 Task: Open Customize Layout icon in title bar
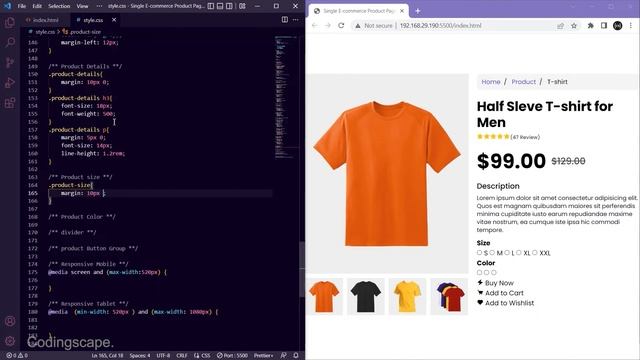point(242,6)
